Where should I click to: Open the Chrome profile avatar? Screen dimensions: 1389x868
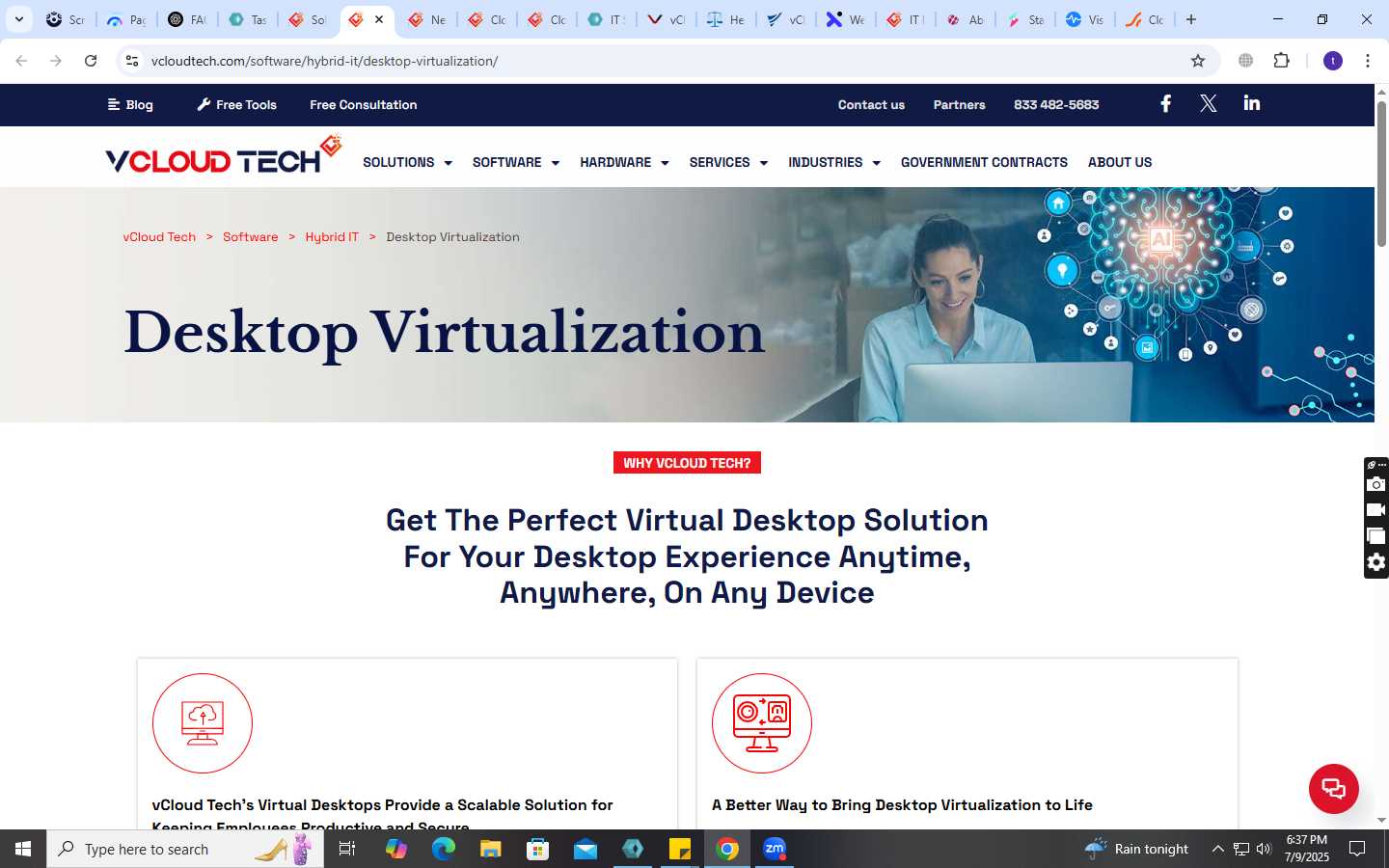1333,61
